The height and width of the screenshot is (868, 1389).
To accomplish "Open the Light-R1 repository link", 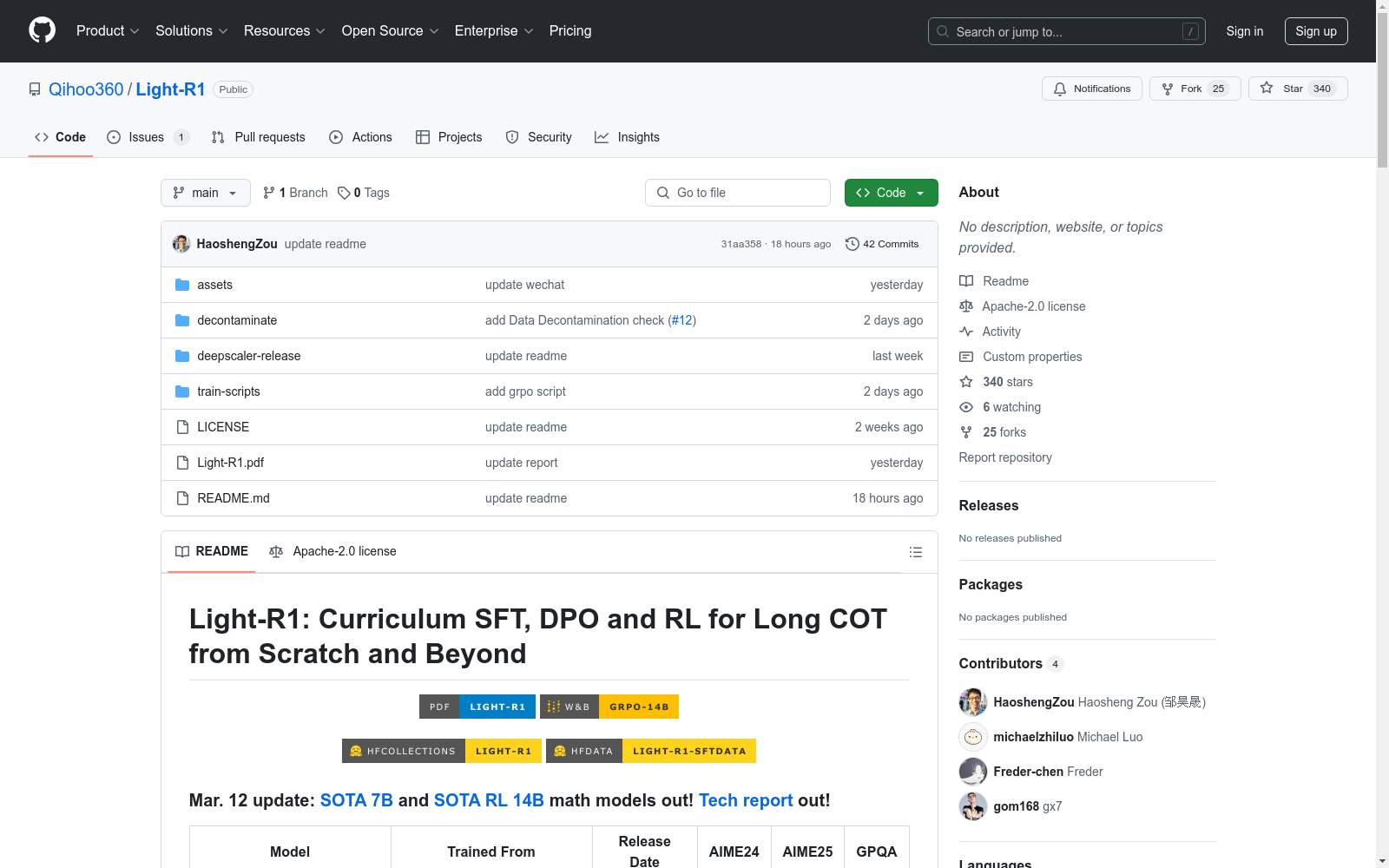I will coord(170,89).
